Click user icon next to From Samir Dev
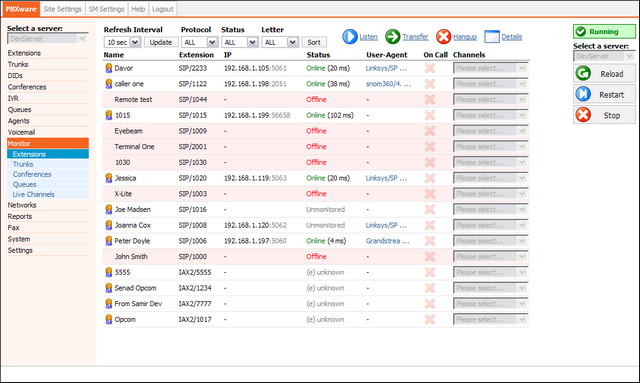 pyautogui.click(x=109, y=304)
